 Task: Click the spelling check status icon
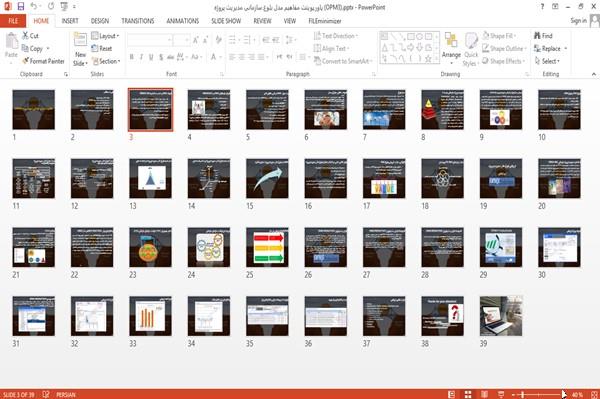tap(46, 394)
